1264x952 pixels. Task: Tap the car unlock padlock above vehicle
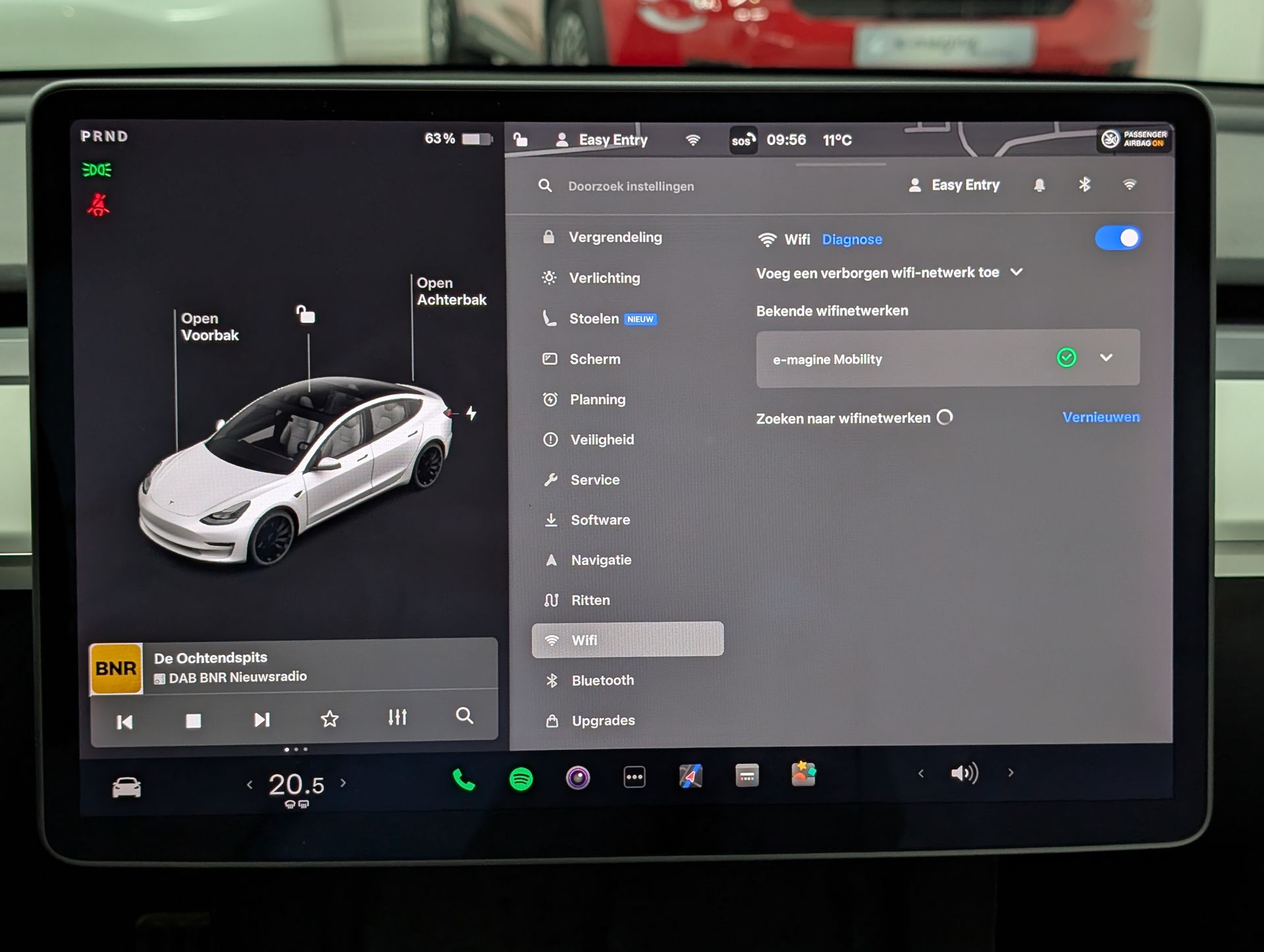tap(305, 315)
